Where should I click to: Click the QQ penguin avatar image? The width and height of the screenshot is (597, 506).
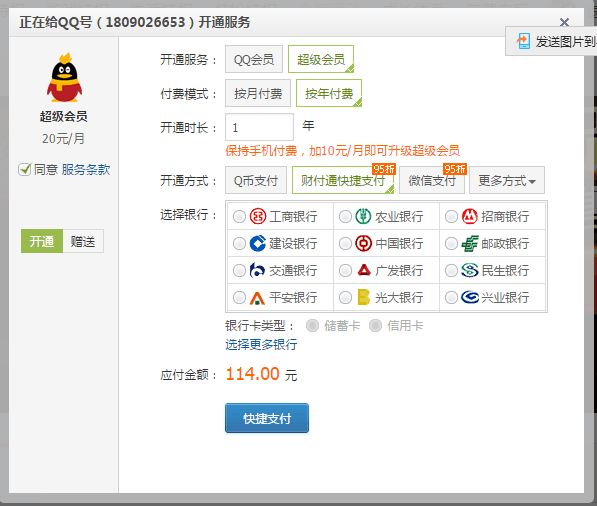pos(64,77)
